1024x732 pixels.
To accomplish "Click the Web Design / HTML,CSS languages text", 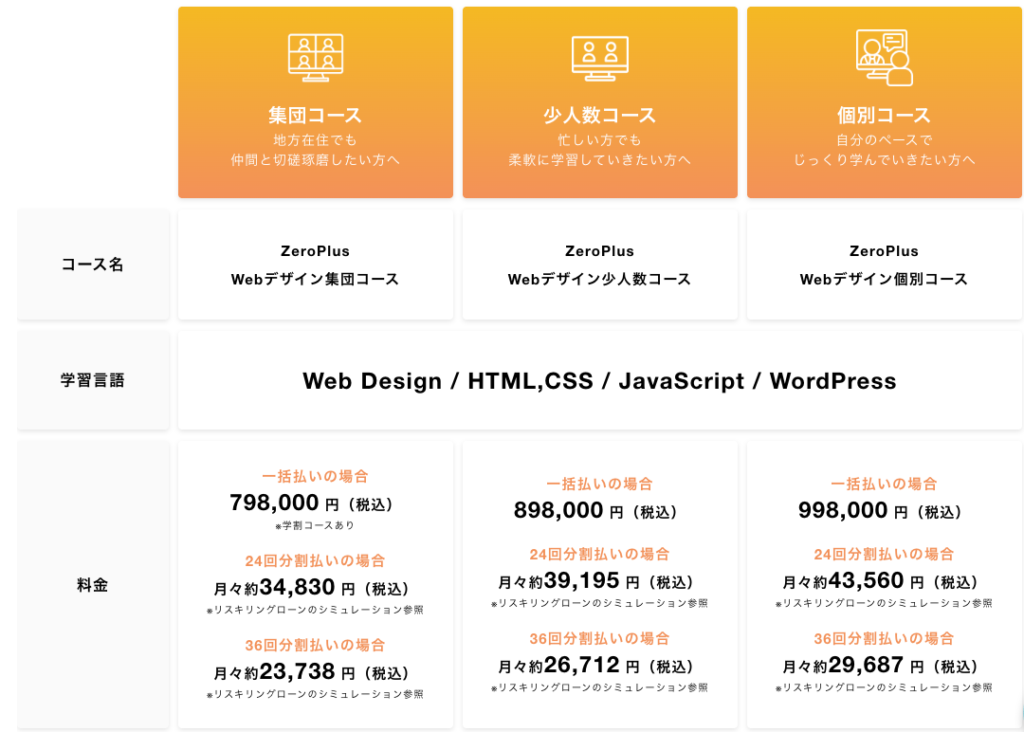I will 599,381.
